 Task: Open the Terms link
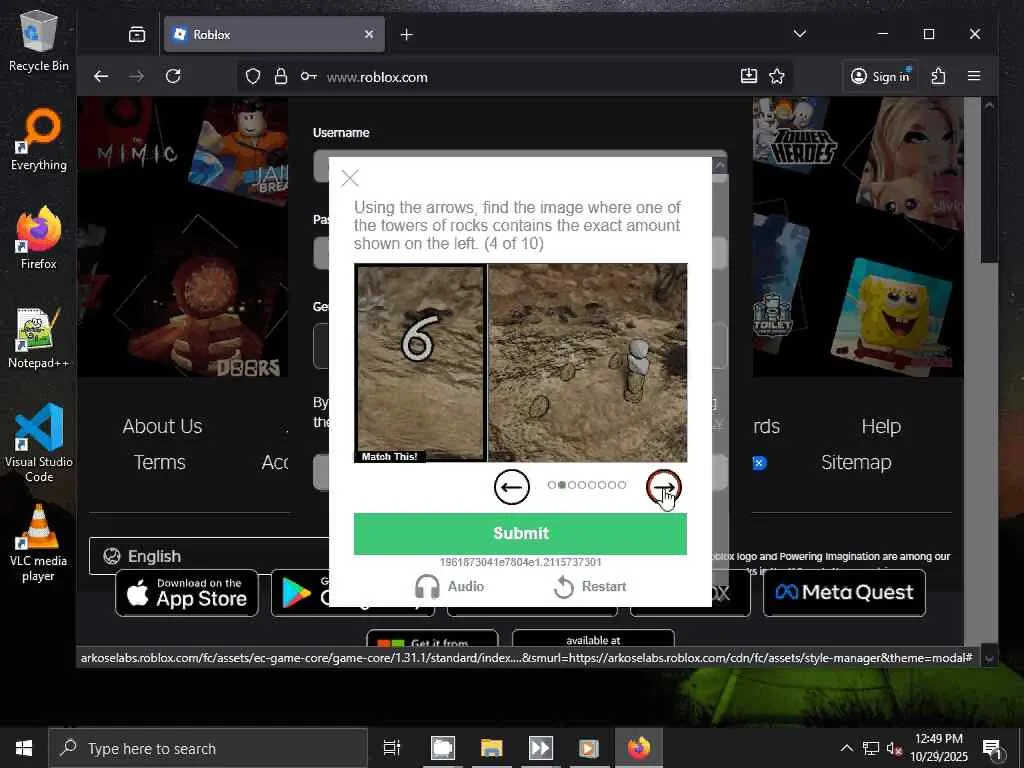(x=160, y=462)
